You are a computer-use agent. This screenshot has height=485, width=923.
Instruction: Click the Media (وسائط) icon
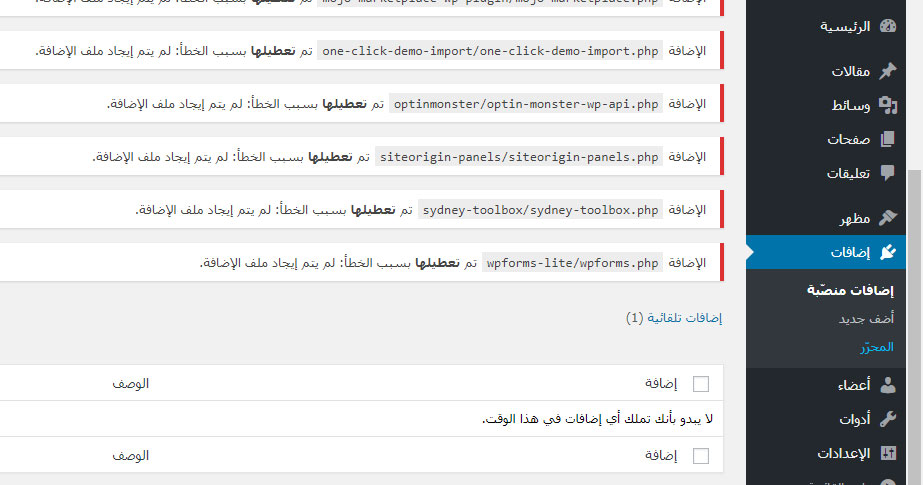pos(888,105)
